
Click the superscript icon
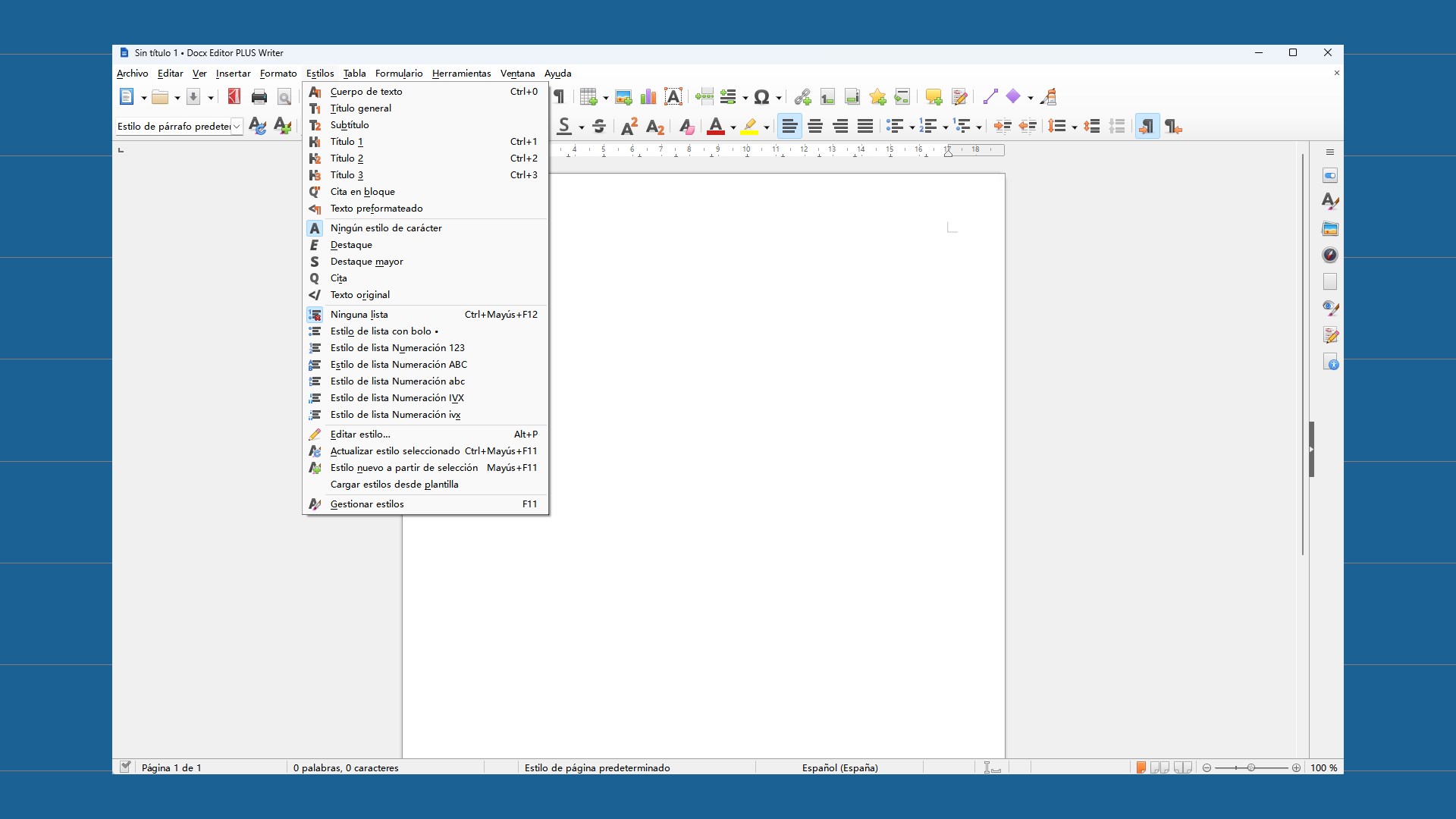point(629,127)
